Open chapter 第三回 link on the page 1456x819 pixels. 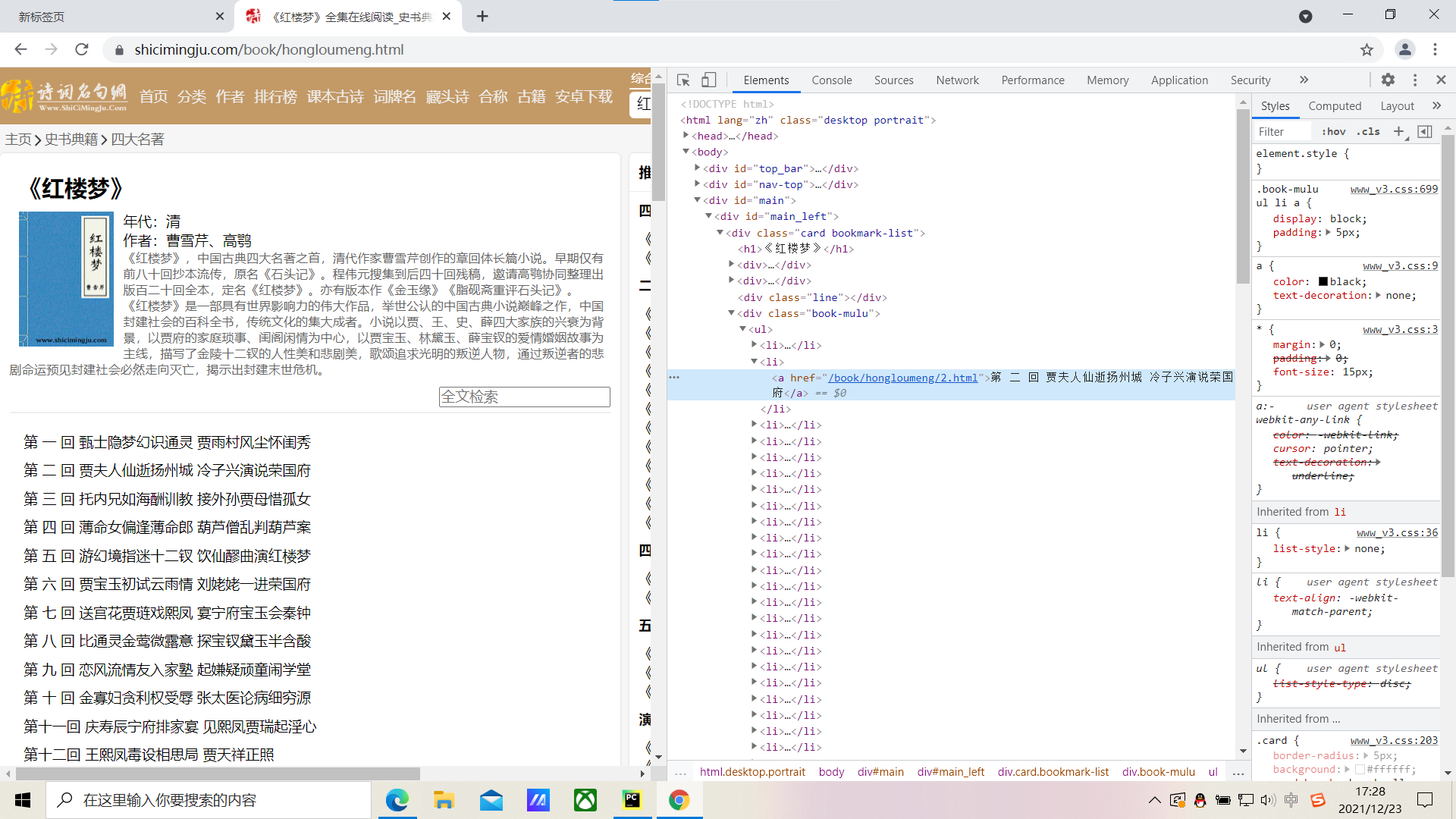(167, 499)
